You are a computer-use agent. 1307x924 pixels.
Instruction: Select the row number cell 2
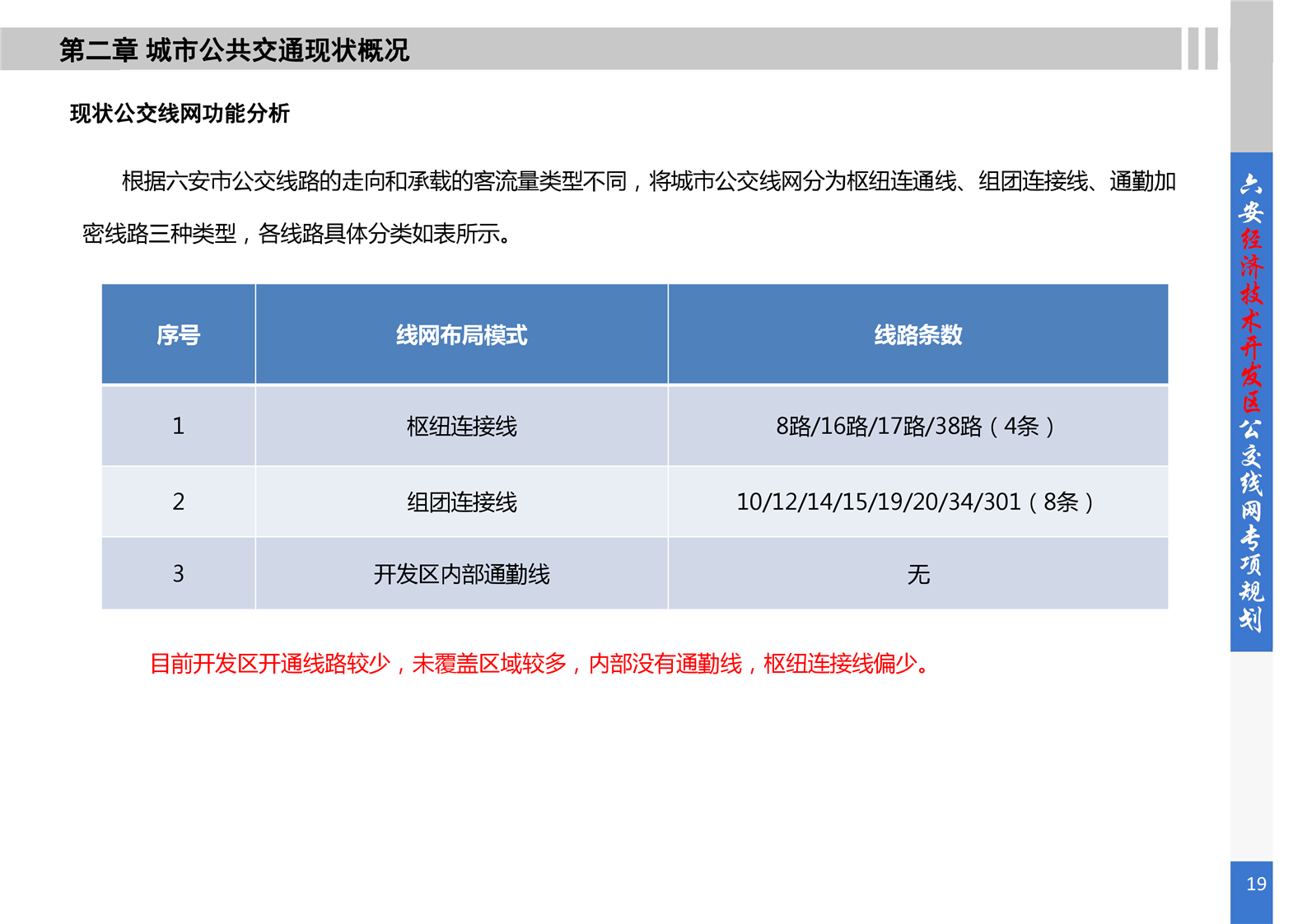click(x=178, y=502)
